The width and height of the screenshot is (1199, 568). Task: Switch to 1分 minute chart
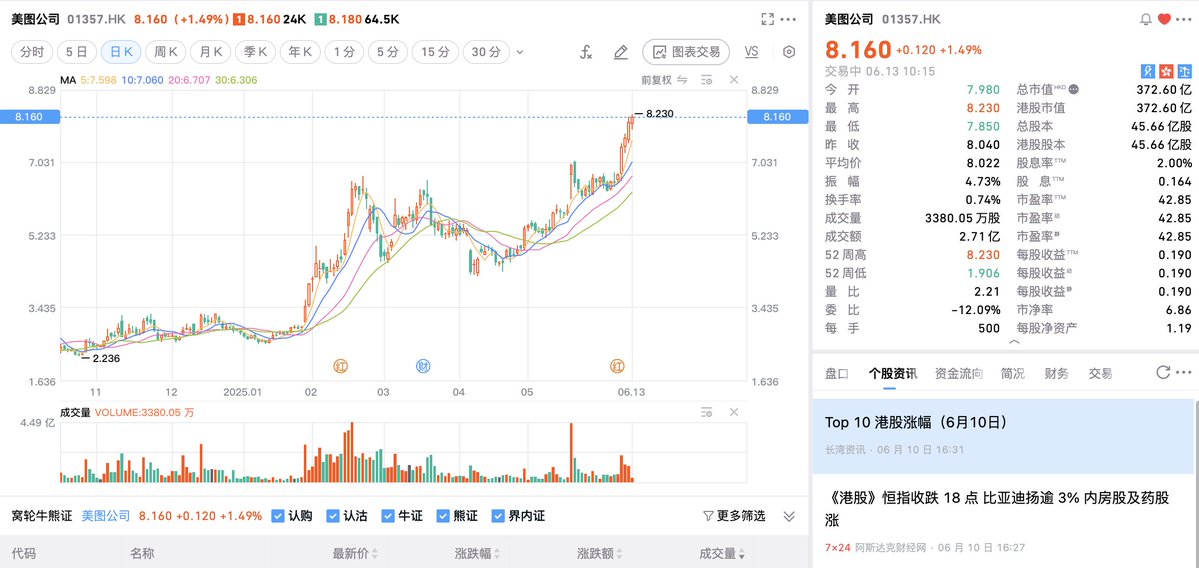tap(344, 52)
